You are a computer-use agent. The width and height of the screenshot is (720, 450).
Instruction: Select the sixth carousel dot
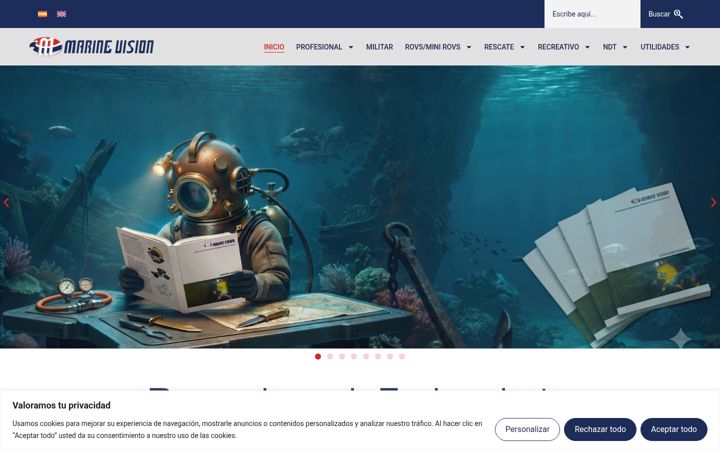pyautogui.click(x=378, y=356)
